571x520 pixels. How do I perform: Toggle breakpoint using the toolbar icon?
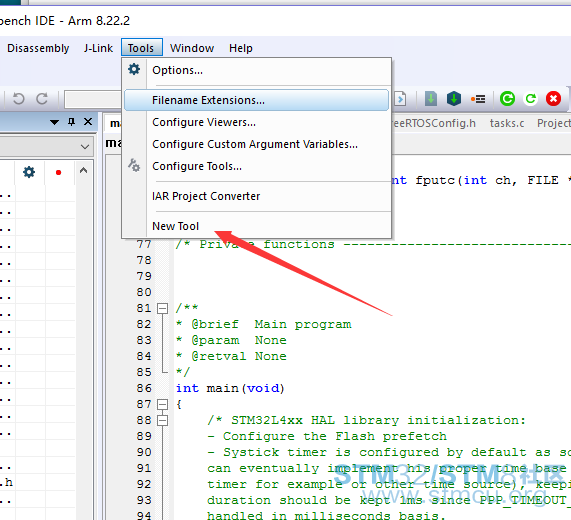[x=478, y=99]
